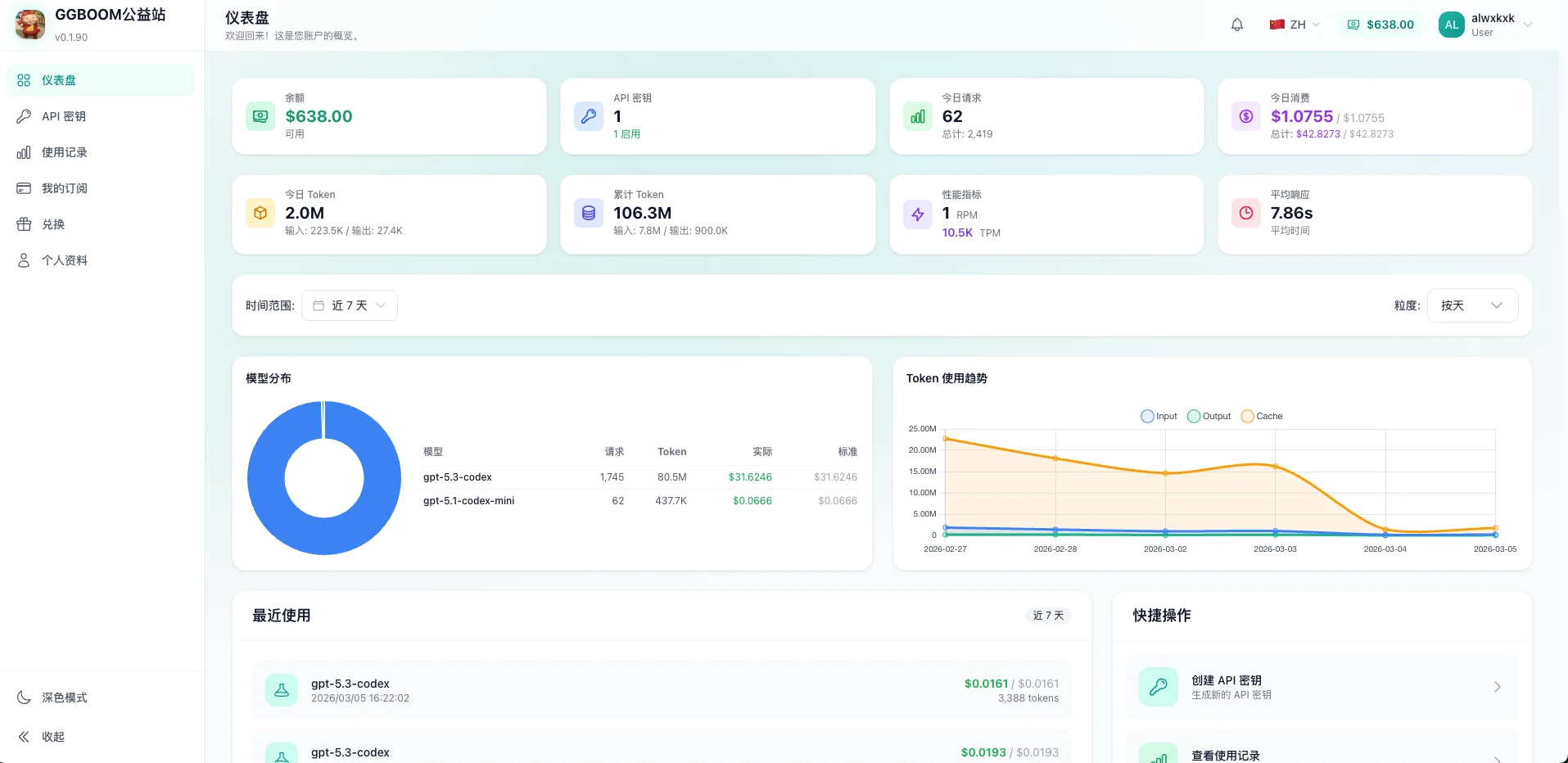Click the purple dollar spending icon

(1245, 116)
